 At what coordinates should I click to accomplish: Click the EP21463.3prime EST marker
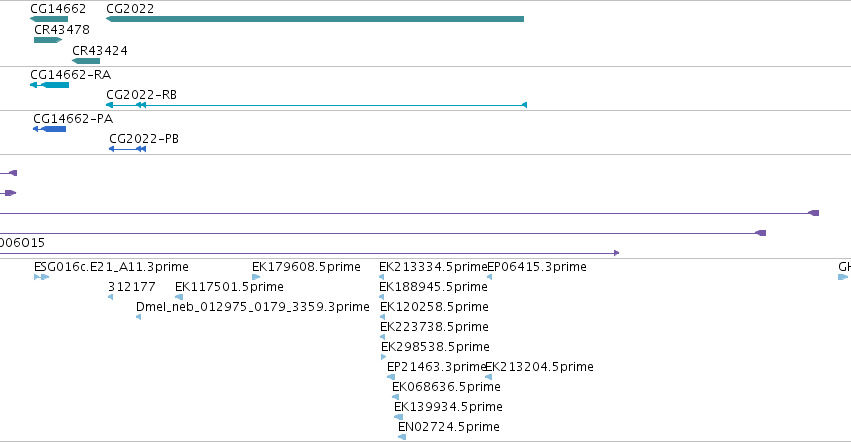point(391,377)
